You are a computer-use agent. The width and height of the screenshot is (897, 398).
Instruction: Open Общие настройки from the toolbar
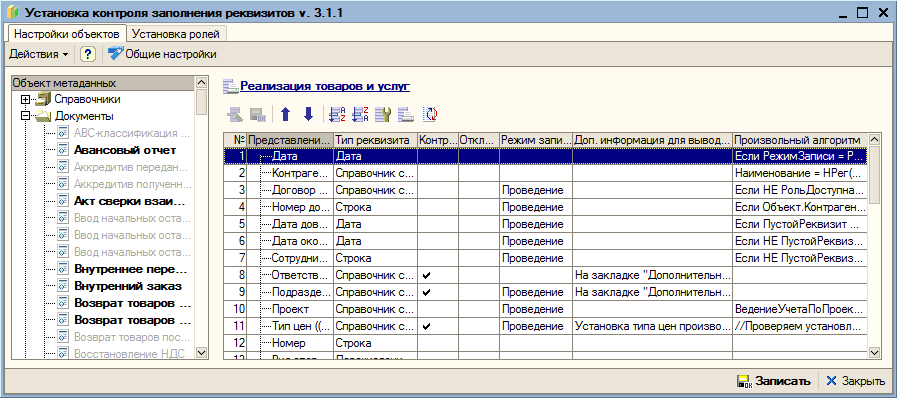pyautogui.click(x=162, y=54)
